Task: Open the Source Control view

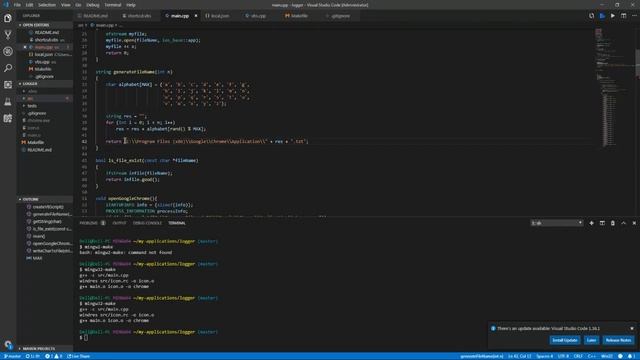Action: click(x=8, y=35)
